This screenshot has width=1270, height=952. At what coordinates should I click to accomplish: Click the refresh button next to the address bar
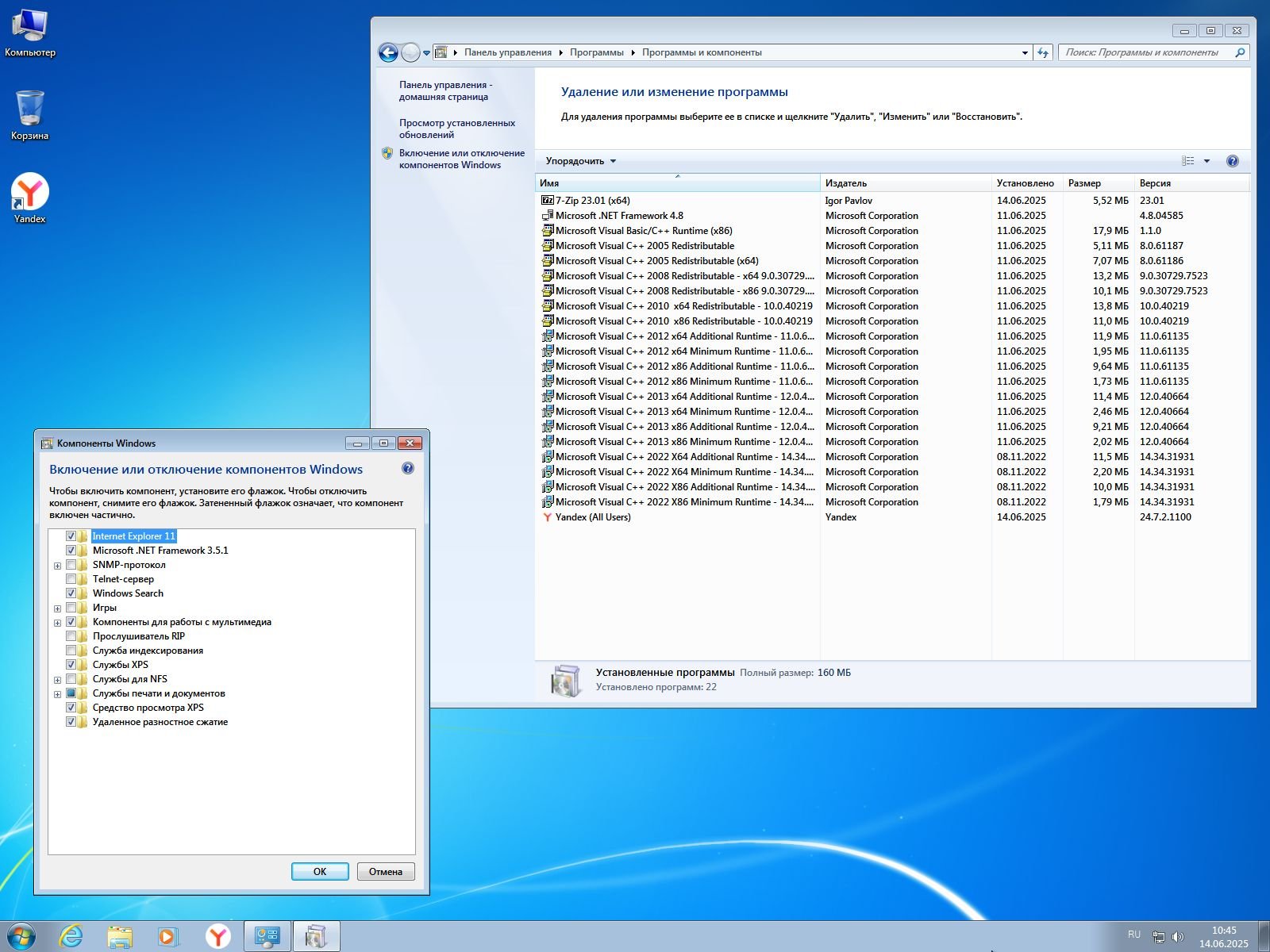[1043, 53]
